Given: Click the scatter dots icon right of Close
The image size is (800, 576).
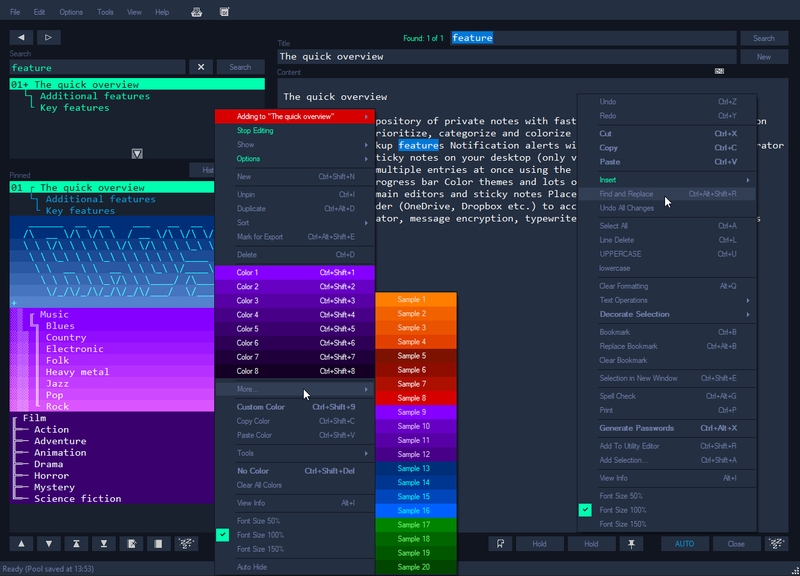Looking at the screenshot, I should pyautogui.click(x=776, y=544).
